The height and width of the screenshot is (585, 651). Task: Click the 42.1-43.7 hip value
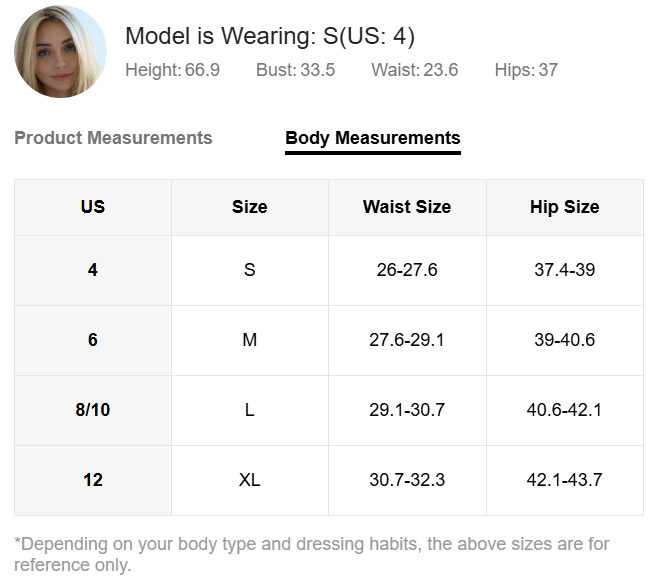pyautogui.click(x=565, y=480)
